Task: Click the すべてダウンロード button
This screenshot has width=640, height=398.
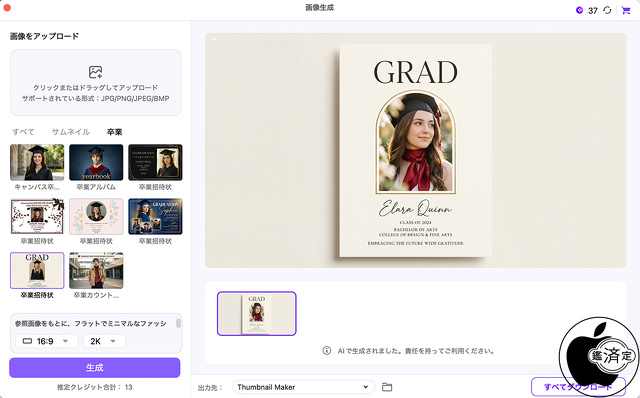Action: (578, 387)
